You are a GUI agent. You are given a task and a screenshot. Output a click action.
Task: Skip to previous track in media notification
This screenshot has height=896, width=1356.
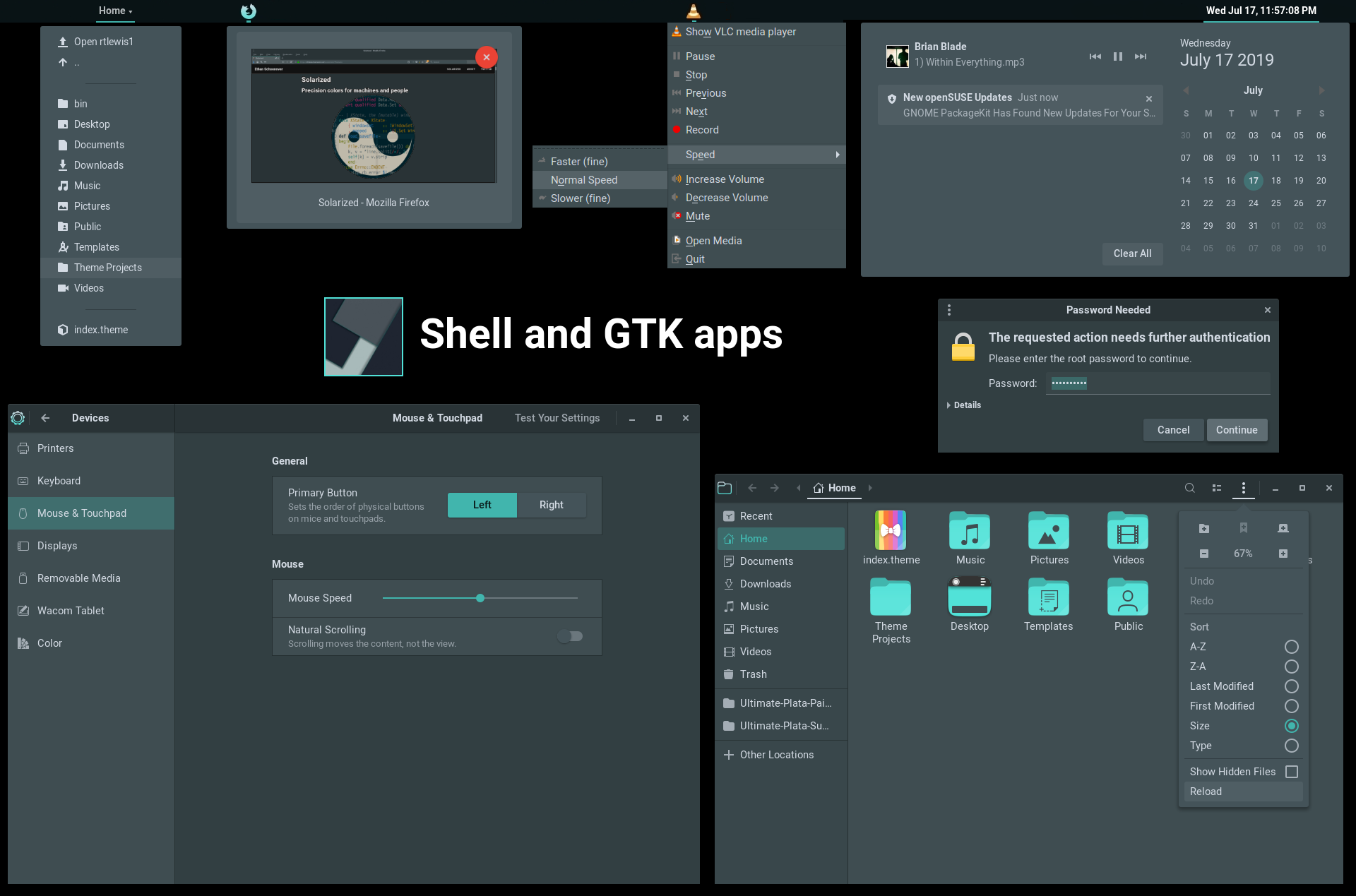point(1095,56)
